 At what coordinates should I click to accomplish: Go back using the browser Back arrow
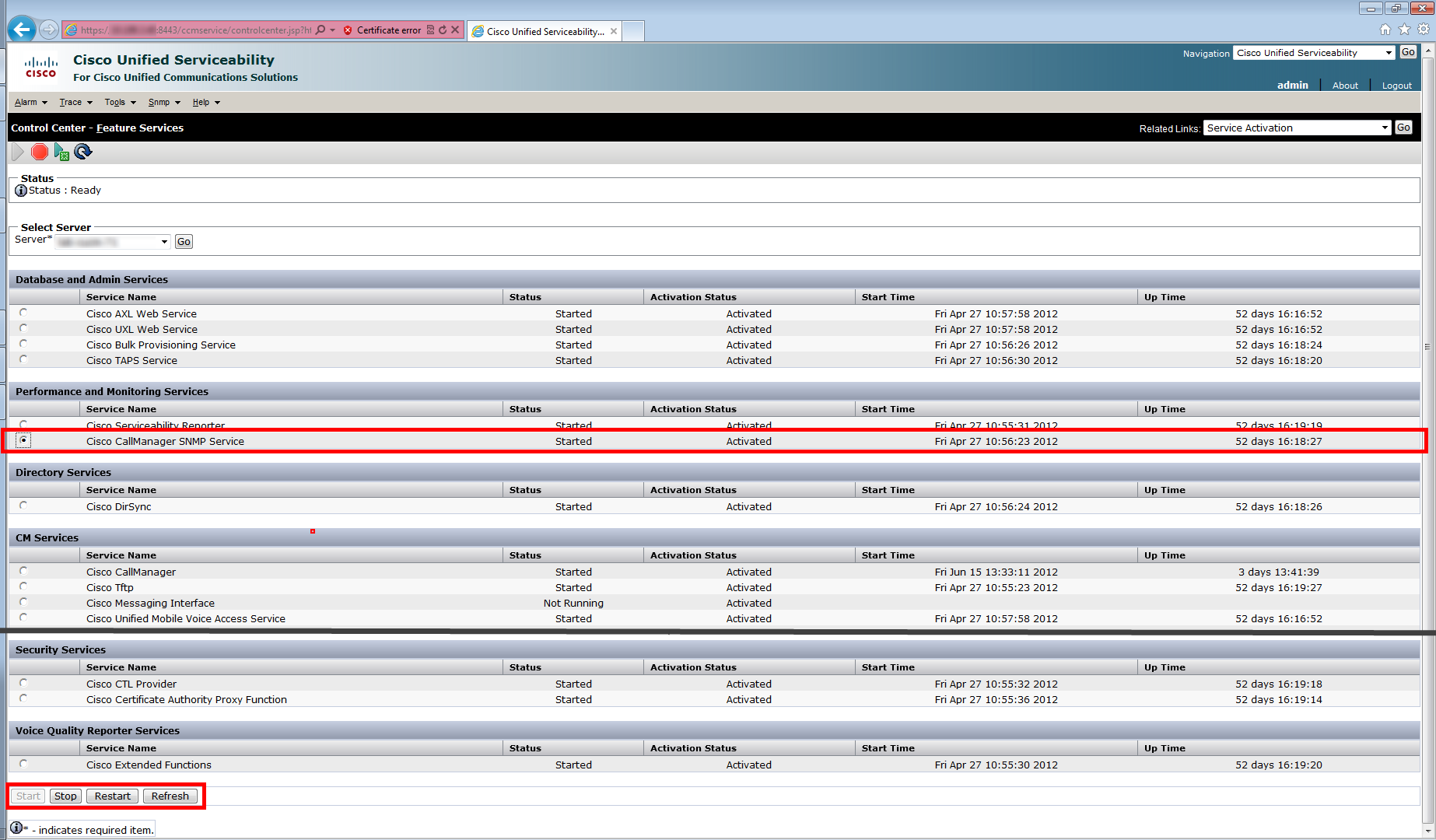click(x=22, y=30)
